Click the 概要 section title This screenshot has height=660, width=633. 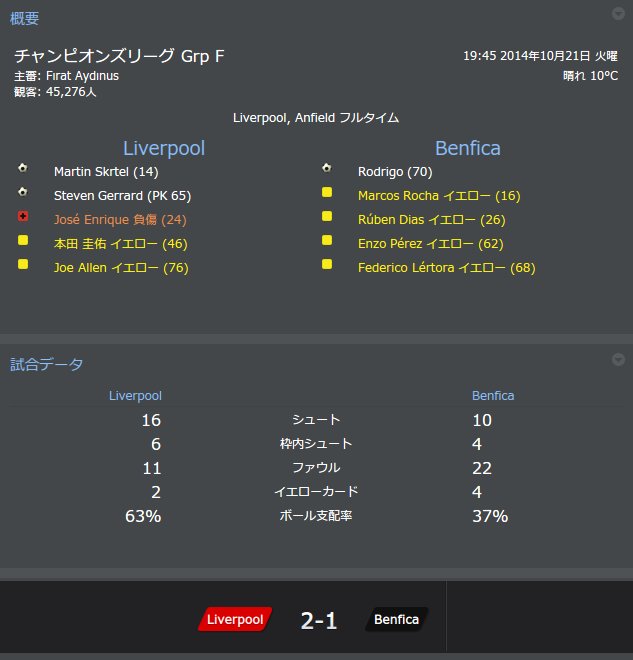25,18
